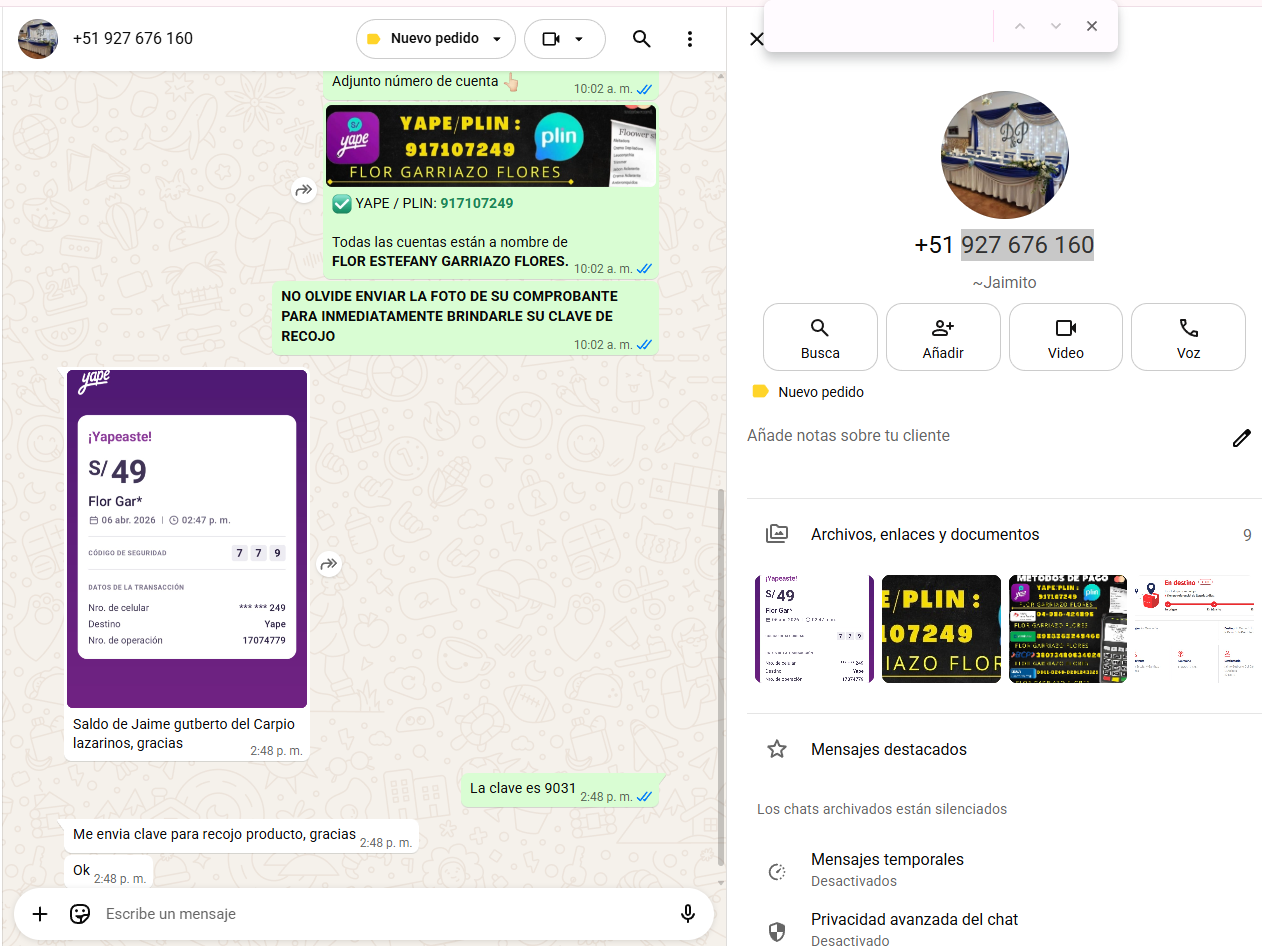The height and width of the screenshot is (946, 1262).
Task: Click the Escribe un mensaje input field
Action: click(380, 914)
